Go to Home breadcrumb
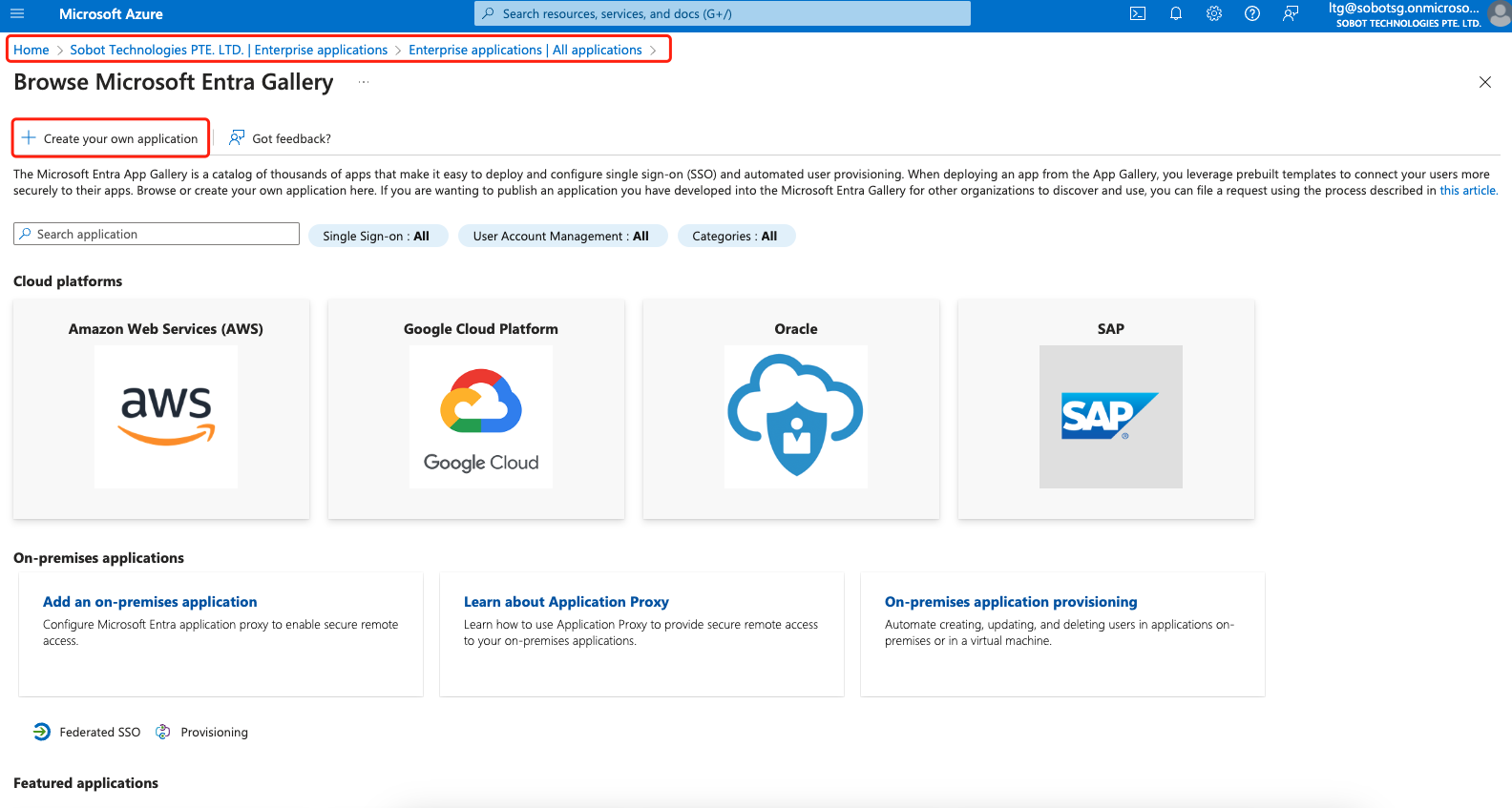Screen dimensions: 1512x808 pyautogui.click(x=31, y=50)
